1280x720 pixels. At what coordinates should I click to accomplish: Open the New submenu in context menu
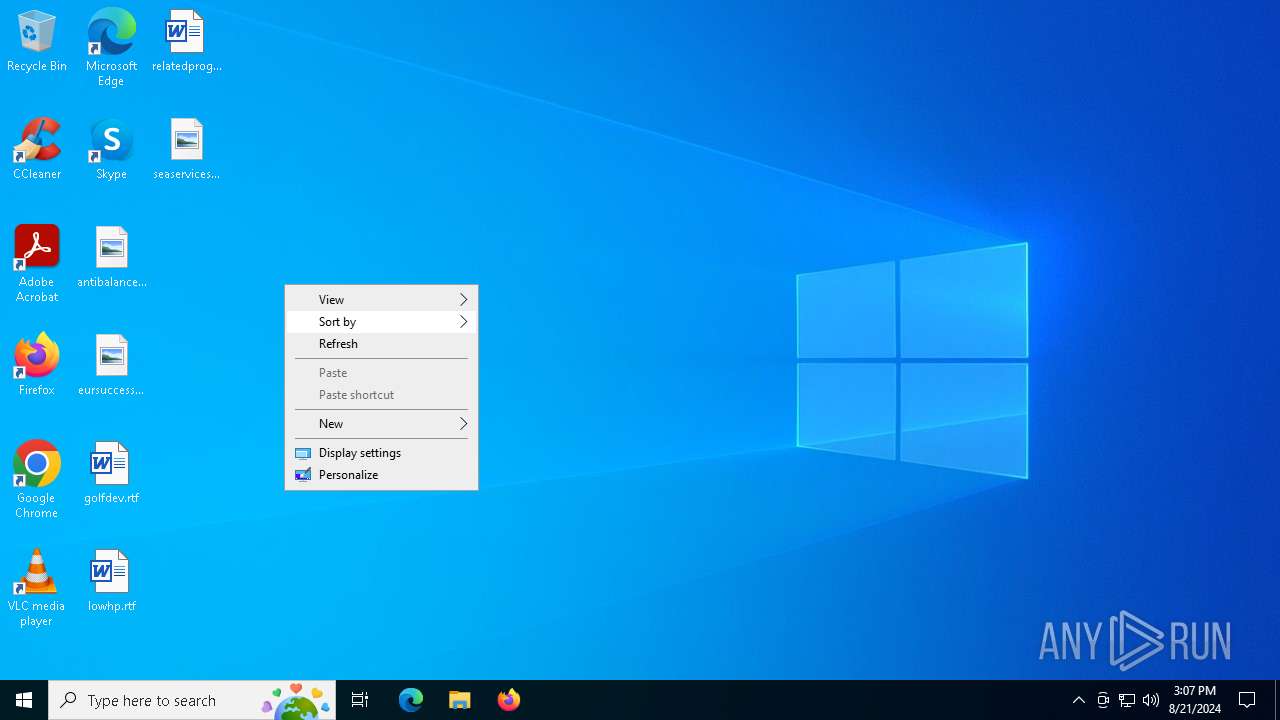point(382,424)
